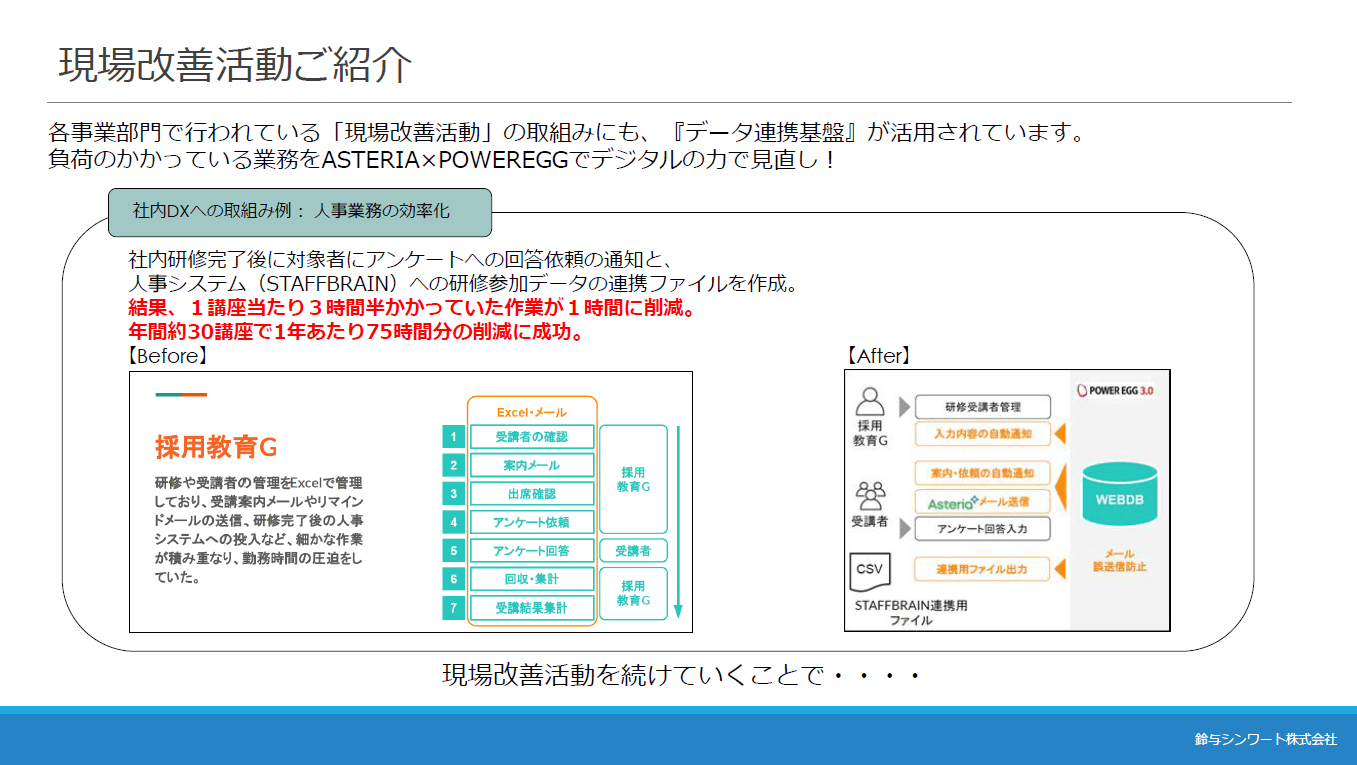Screen dimensions: 1357x765
Task: Click the Before paragraph starting with 研修や受講者の管理
Action: point(259,530)
